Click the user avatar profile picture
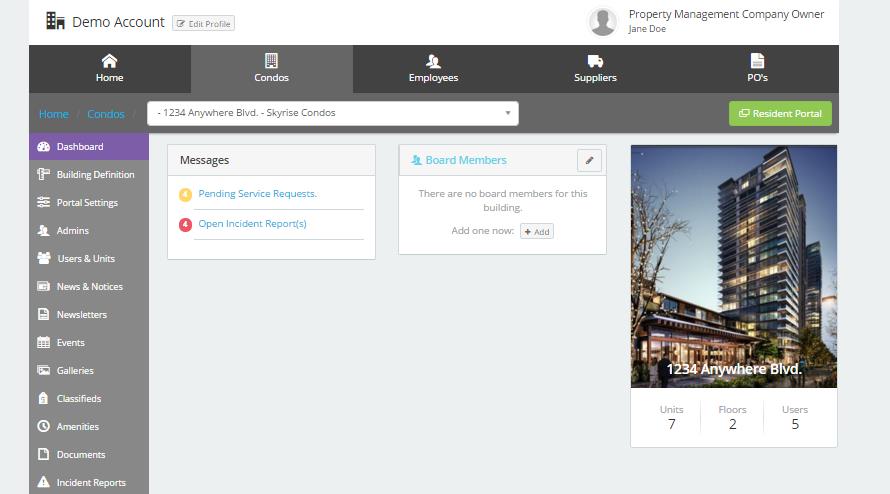The width and height of the screenshot is (890, 494). [x=603, y=22]
